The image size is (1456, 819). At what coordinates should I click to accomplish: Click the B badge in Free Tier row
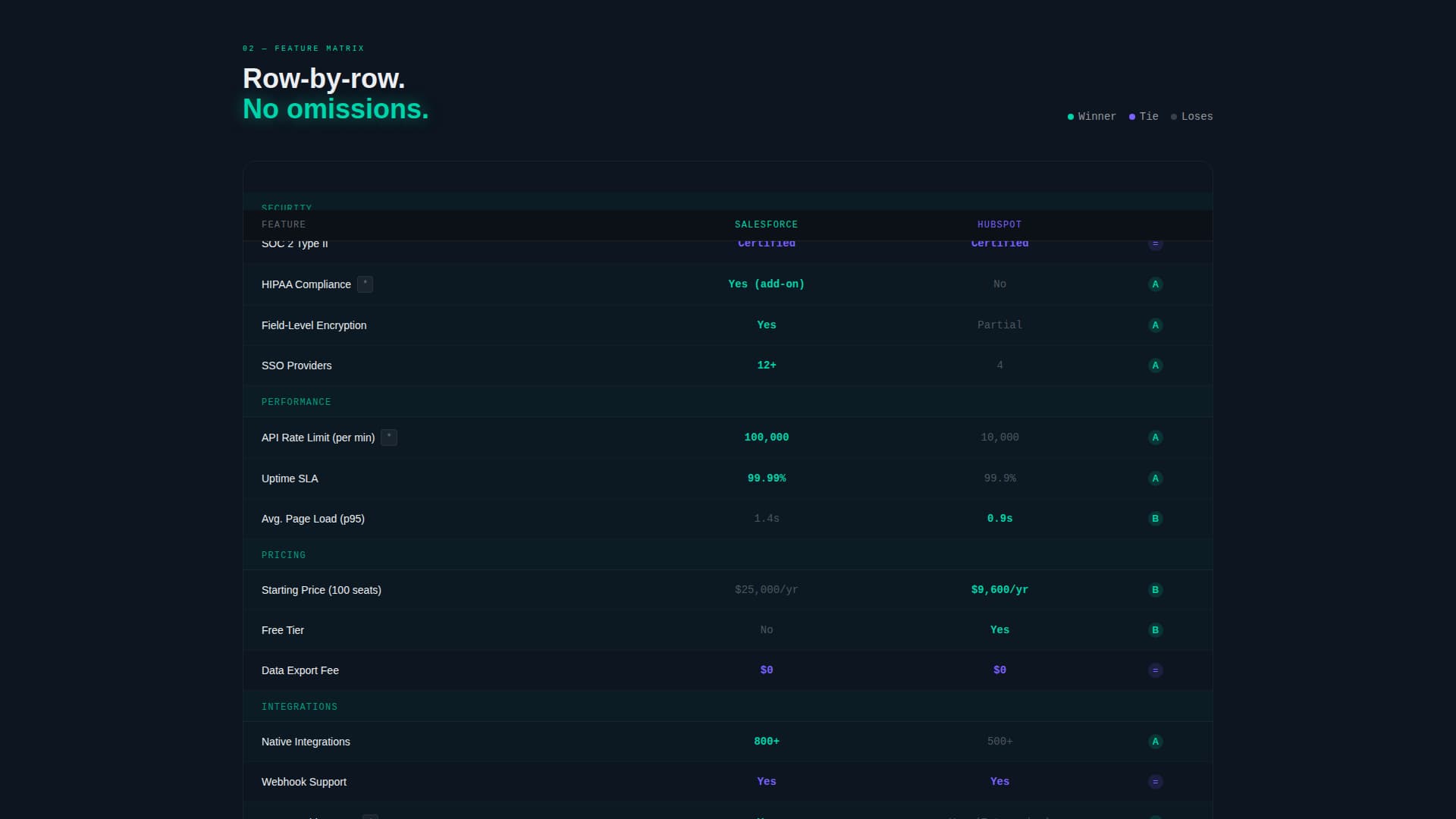tap(1155, 630)
